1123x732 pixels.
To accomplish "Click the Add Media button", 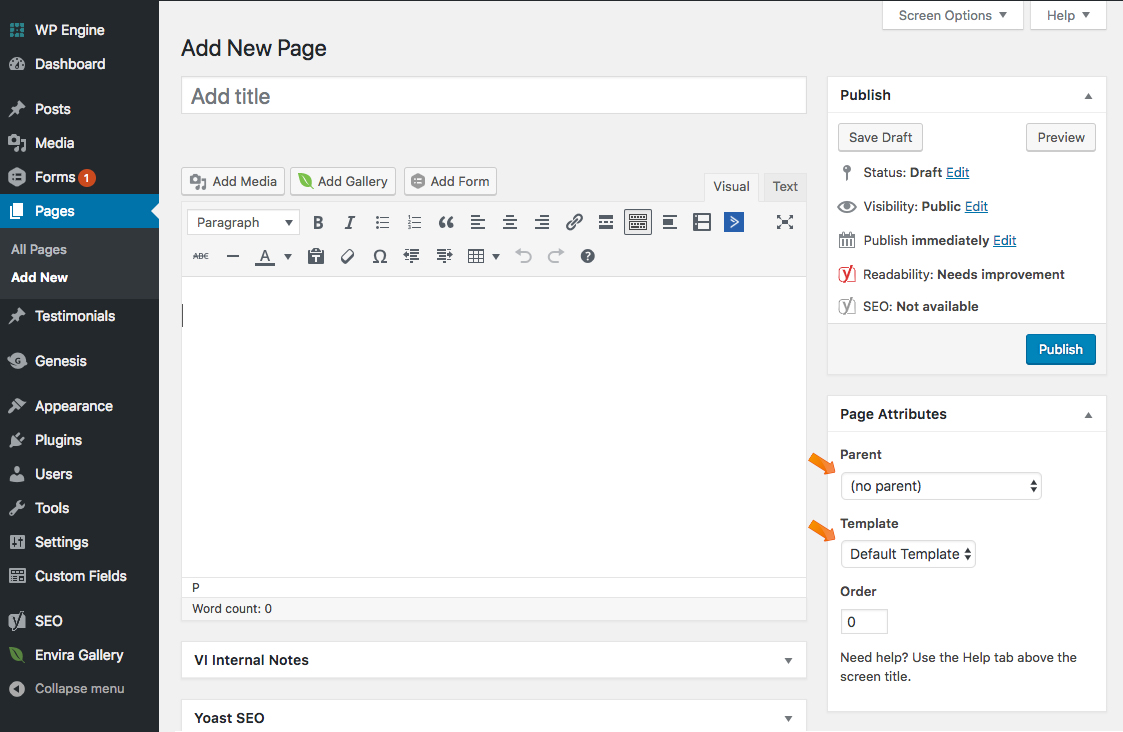I will (x=233, y=181).
